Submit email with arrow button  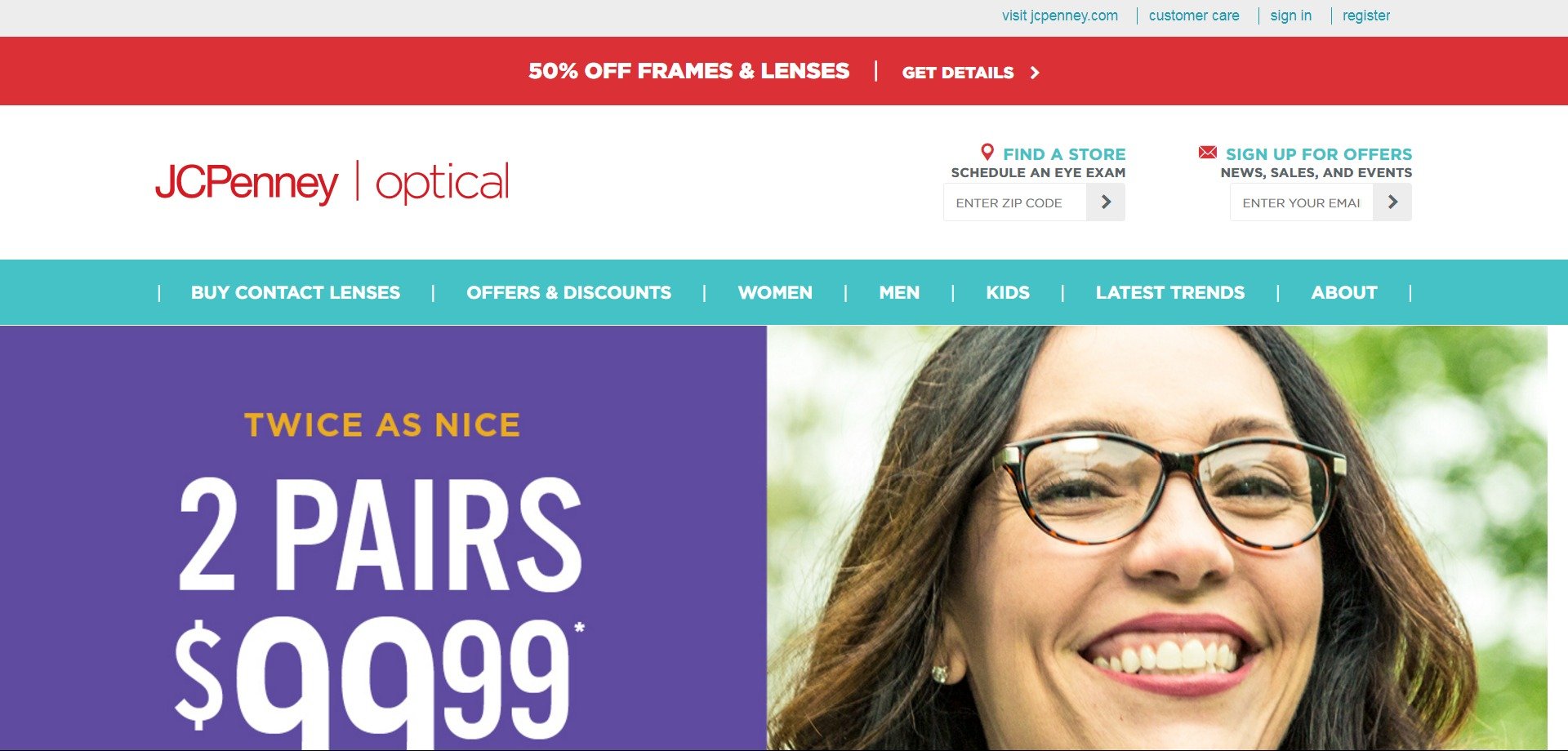tap(1392, 202)
